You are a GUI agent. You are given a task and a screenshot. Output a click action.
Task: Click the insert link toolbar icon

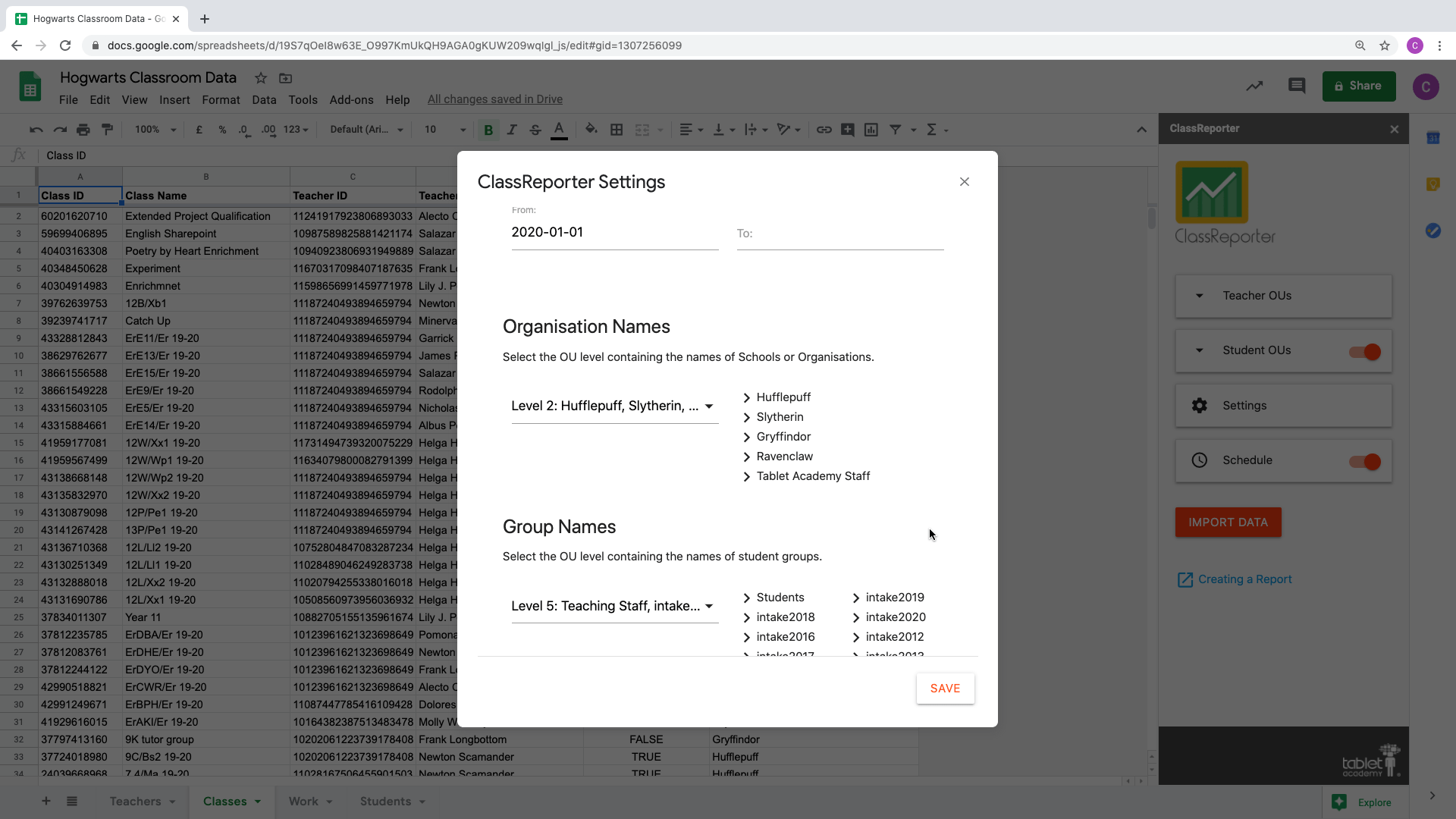click(824, 130)
